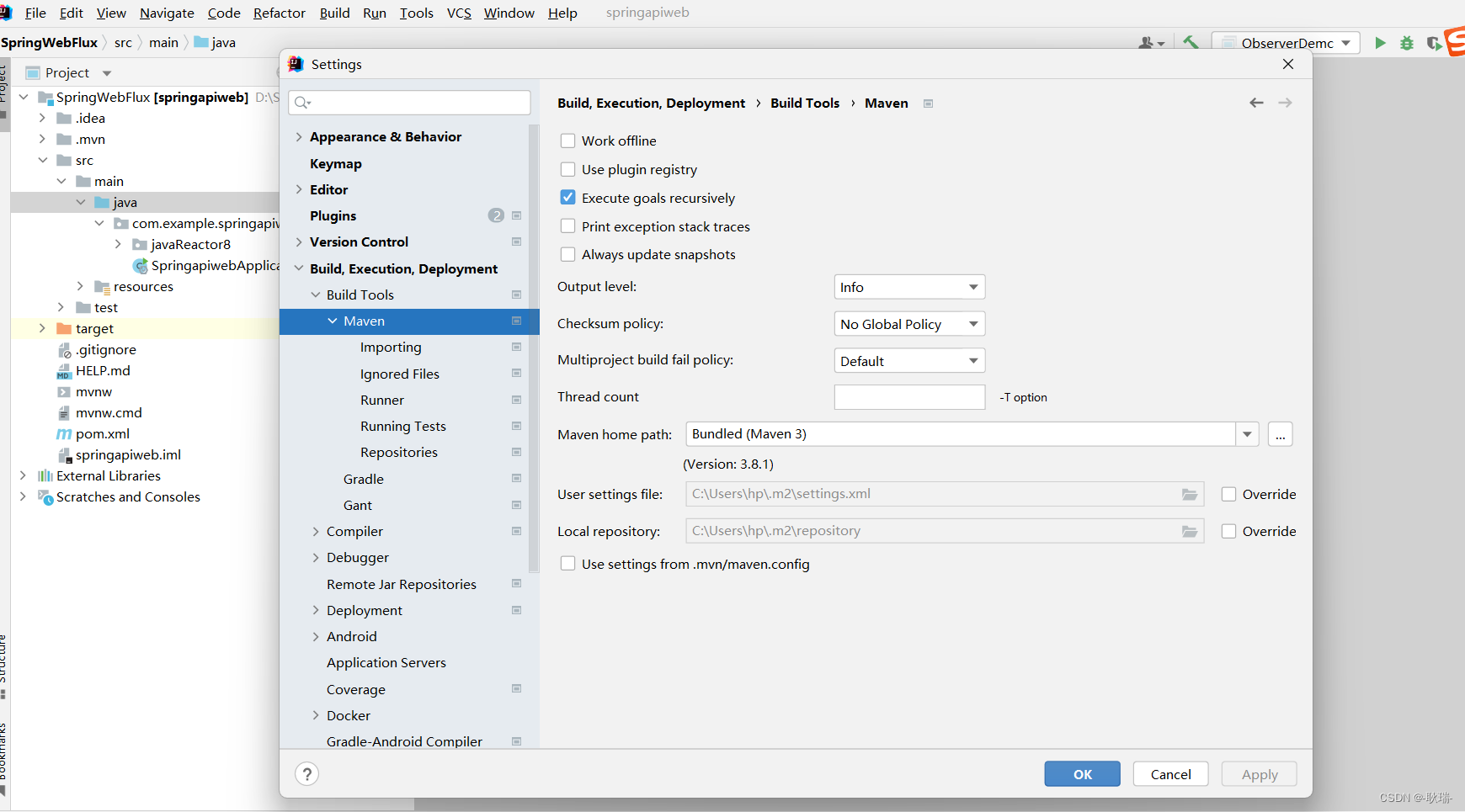This screenshot has height=812, width=1465.
Task: Uncheck Execute goals recursively
Action: click(568, 198)
